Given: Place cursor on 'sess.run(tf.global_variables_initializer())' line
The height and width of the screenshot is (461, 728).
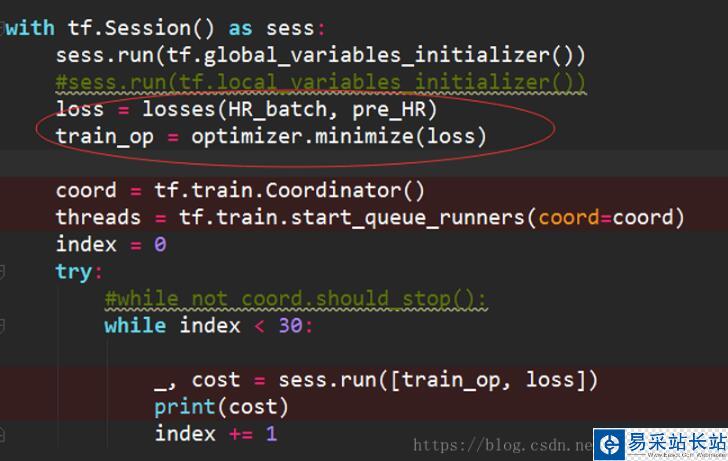Looking at the screenshot, I should tap(320, 55).
